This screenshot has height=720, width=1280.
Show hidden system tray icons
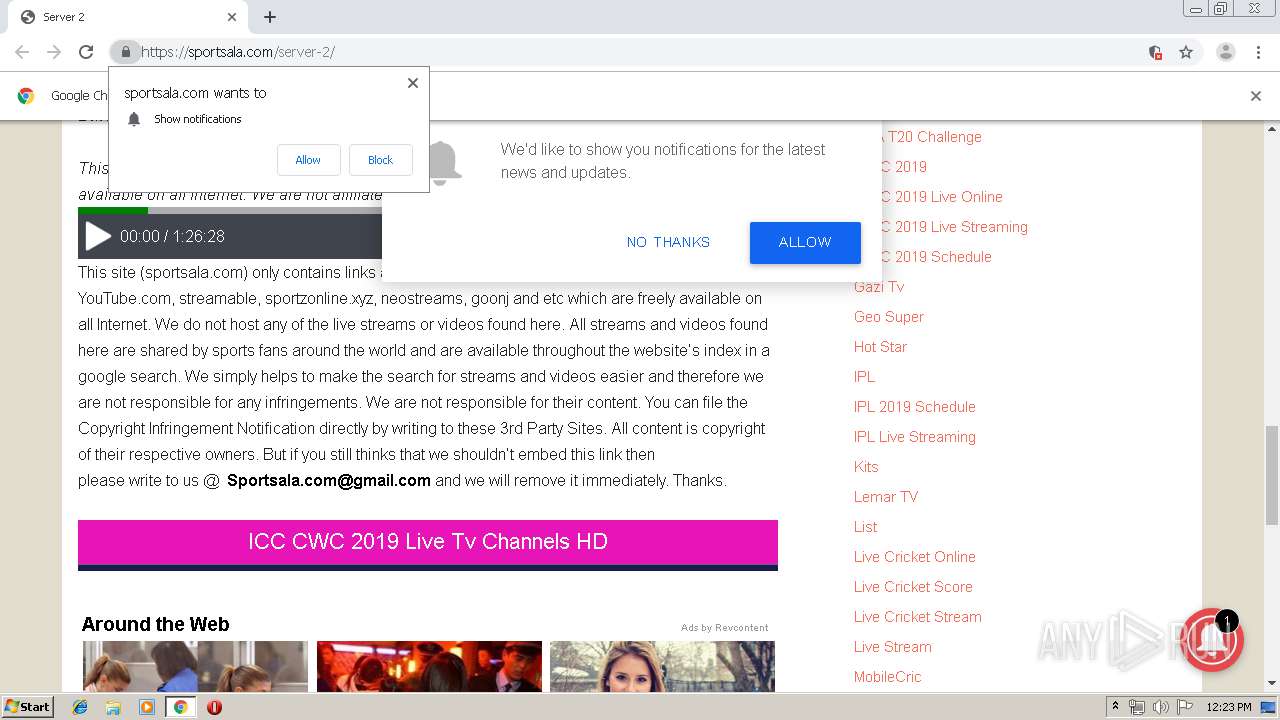[x=1115, y=707]
